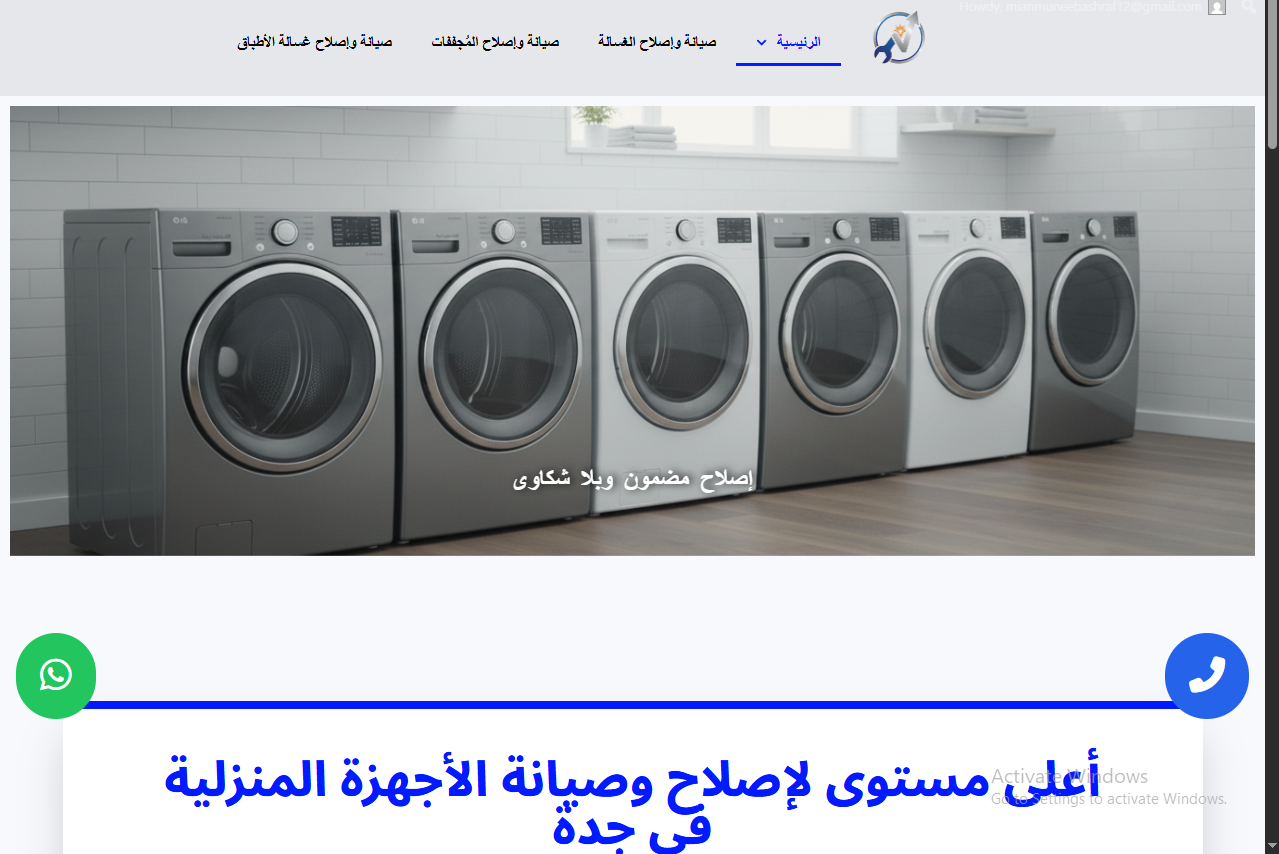Expand the الرئيسية menu dropdown arrow

pyautogui.click(x=761, y=42)
